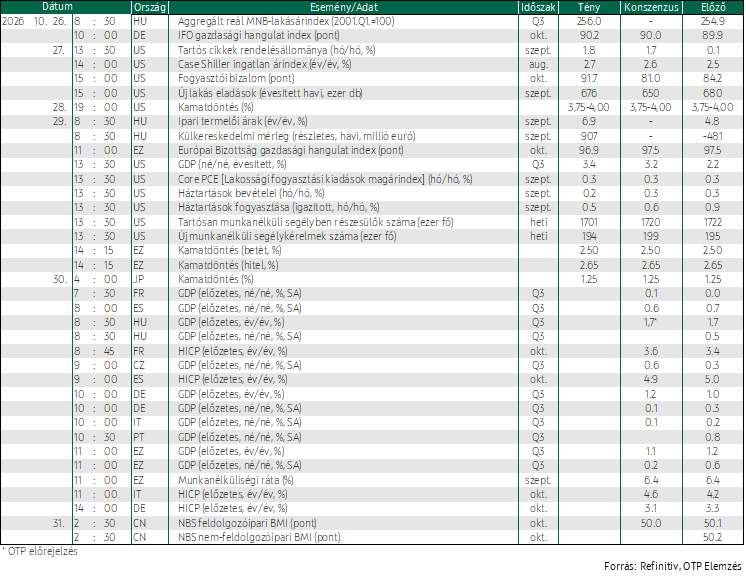Click the 1,7* Hungarian GDP consensus value
The width and height of the screenshot is (746, 576).
651,322
